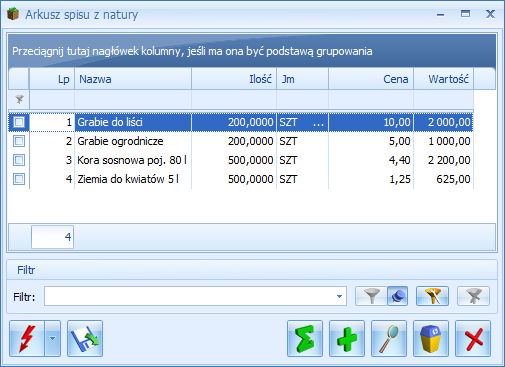This screenshot has width=505, height=367.
Task: Delete the selected row with the trash bin icon
Action: [431, 339]
